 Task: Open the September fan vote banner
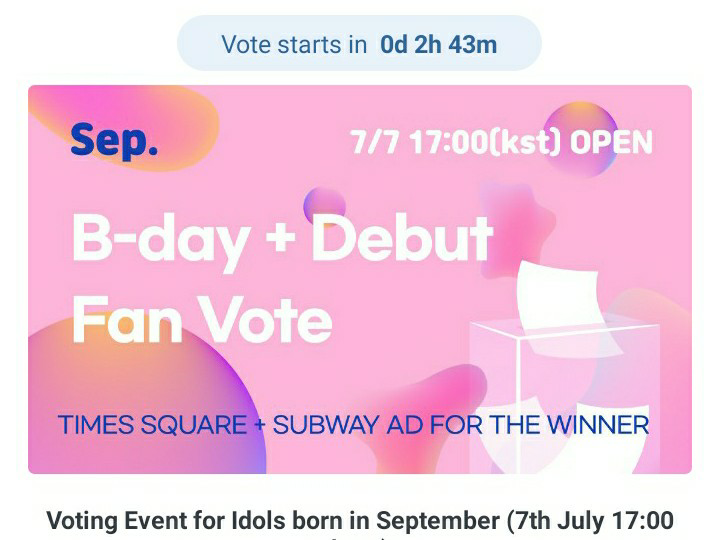point(360,279)
